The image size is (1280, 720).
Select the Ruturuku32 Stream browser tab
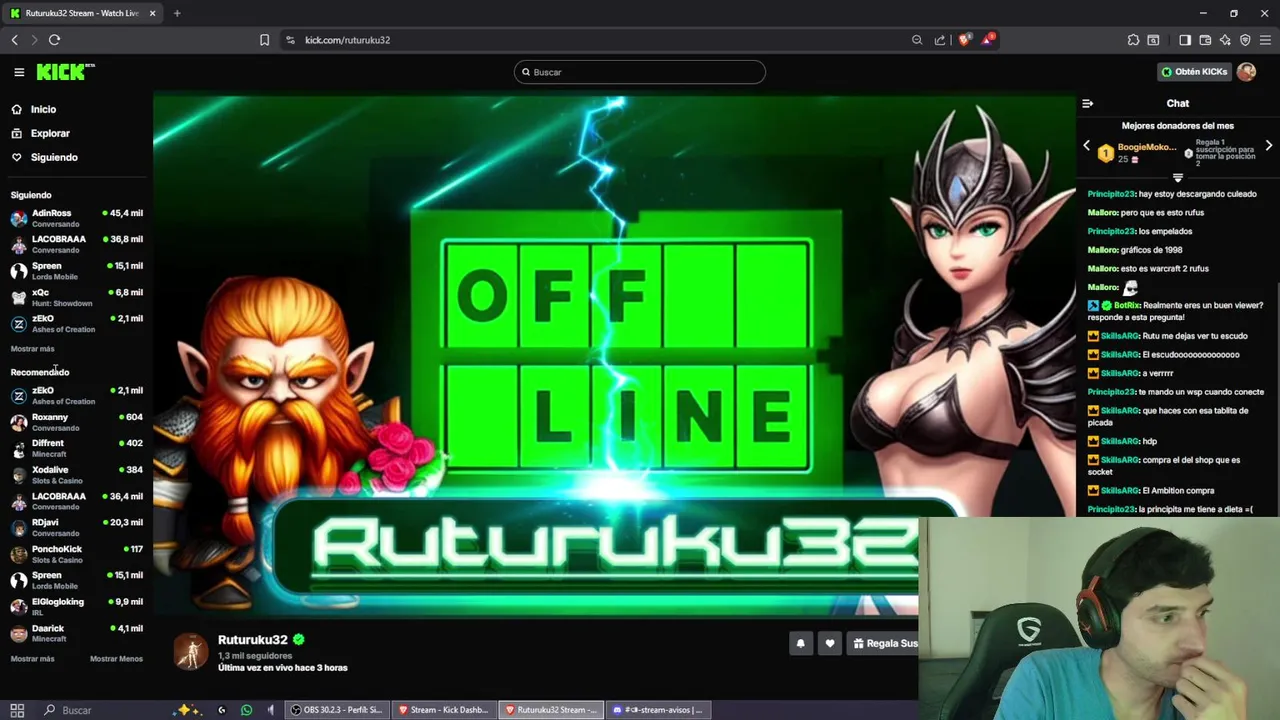click(x=82, y=13)
